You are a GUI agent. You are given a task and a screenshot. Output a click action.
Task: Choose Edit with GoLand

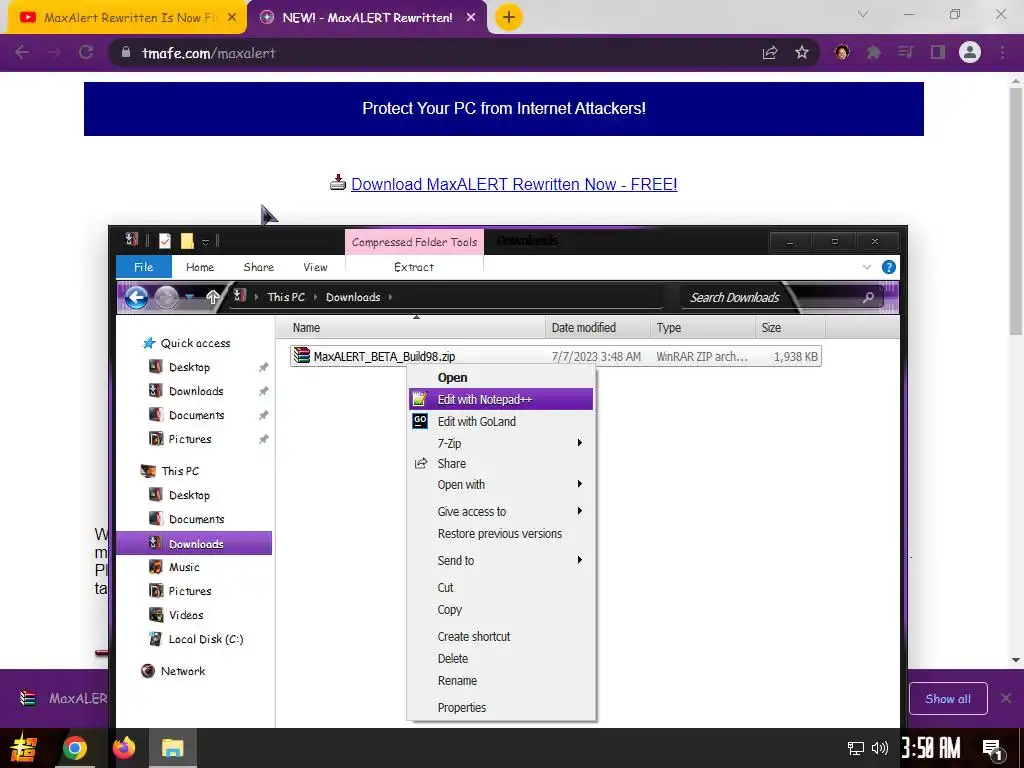501,422
